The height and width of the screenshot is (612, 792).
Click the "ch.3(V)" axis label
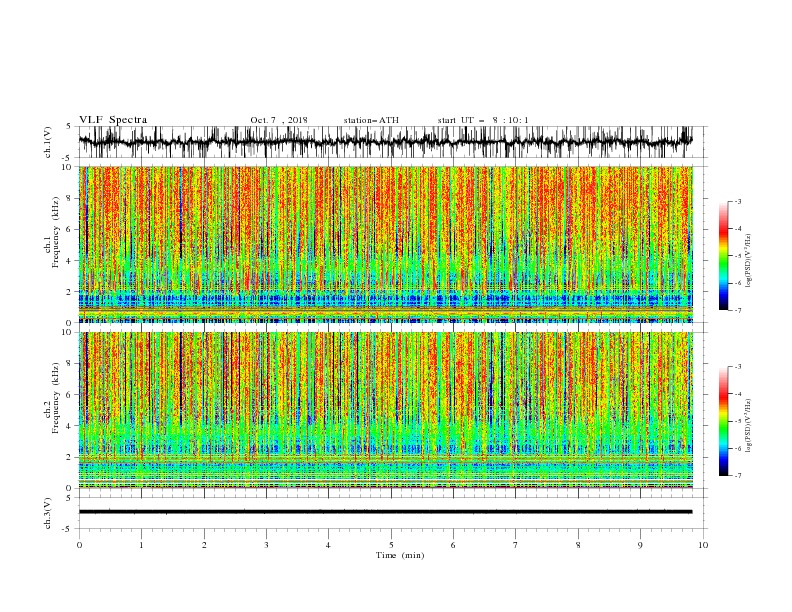click(48, 513)
